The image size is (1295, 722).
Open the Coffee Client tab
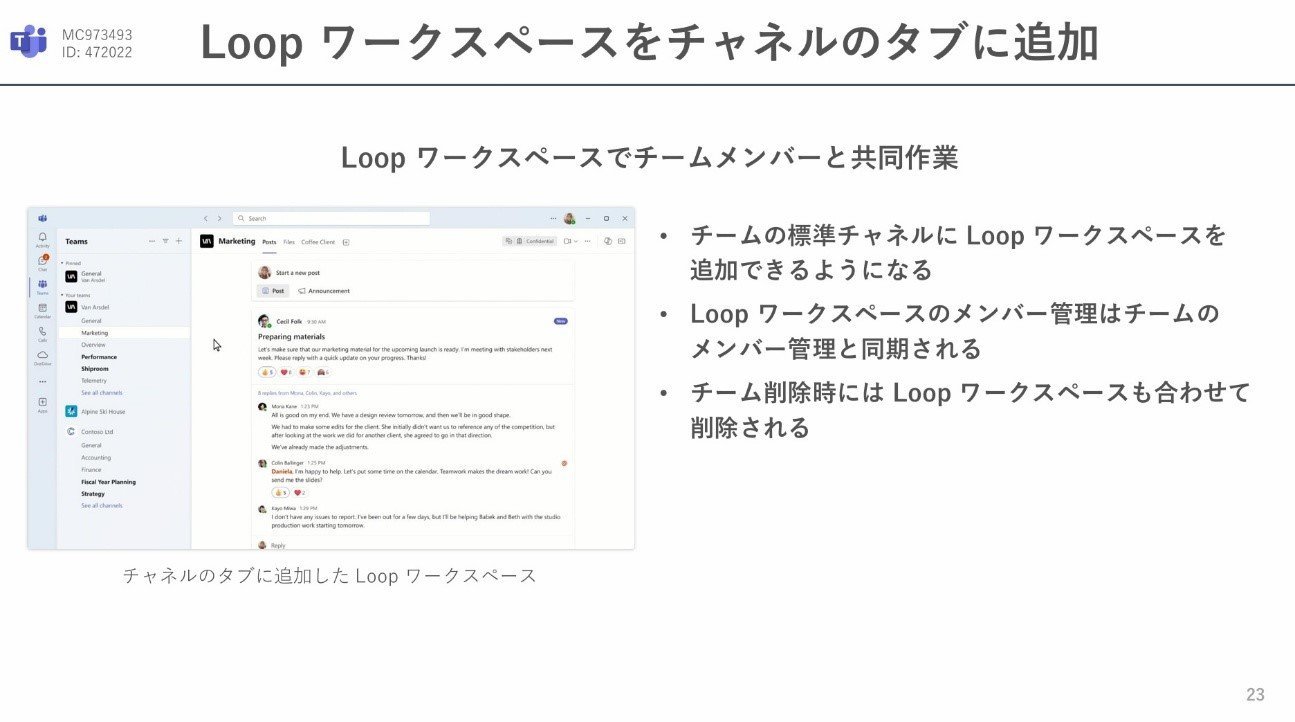point(318,242)
